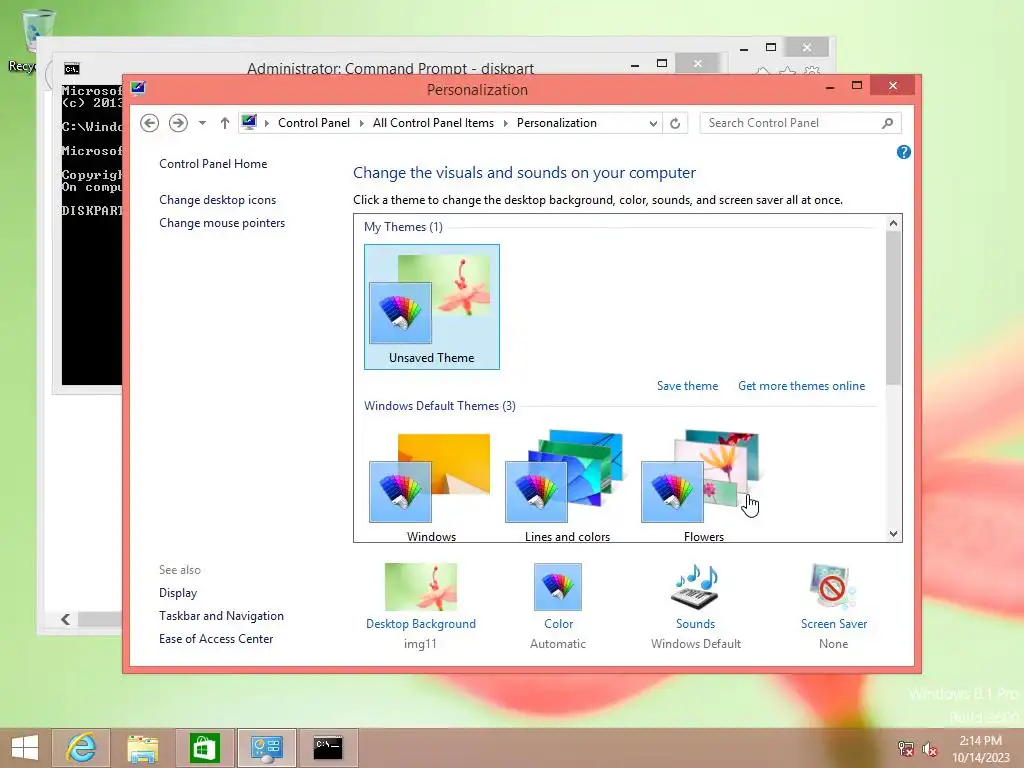Refresh the Personalization page
1024x768 pixels.
pyautogui.click(x=675, y=123)
